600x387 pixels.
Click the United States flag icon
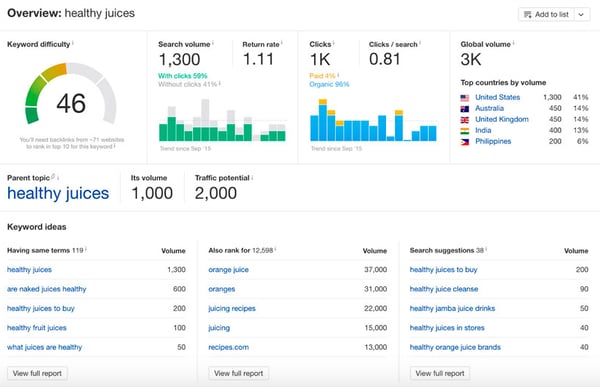tap(465, 98)
